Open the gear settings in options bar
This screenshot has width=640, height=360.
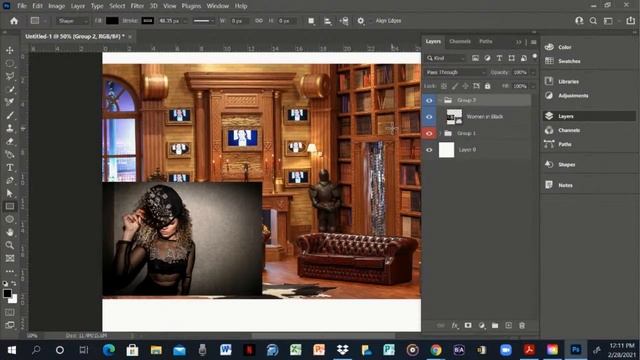pos(361,21)
